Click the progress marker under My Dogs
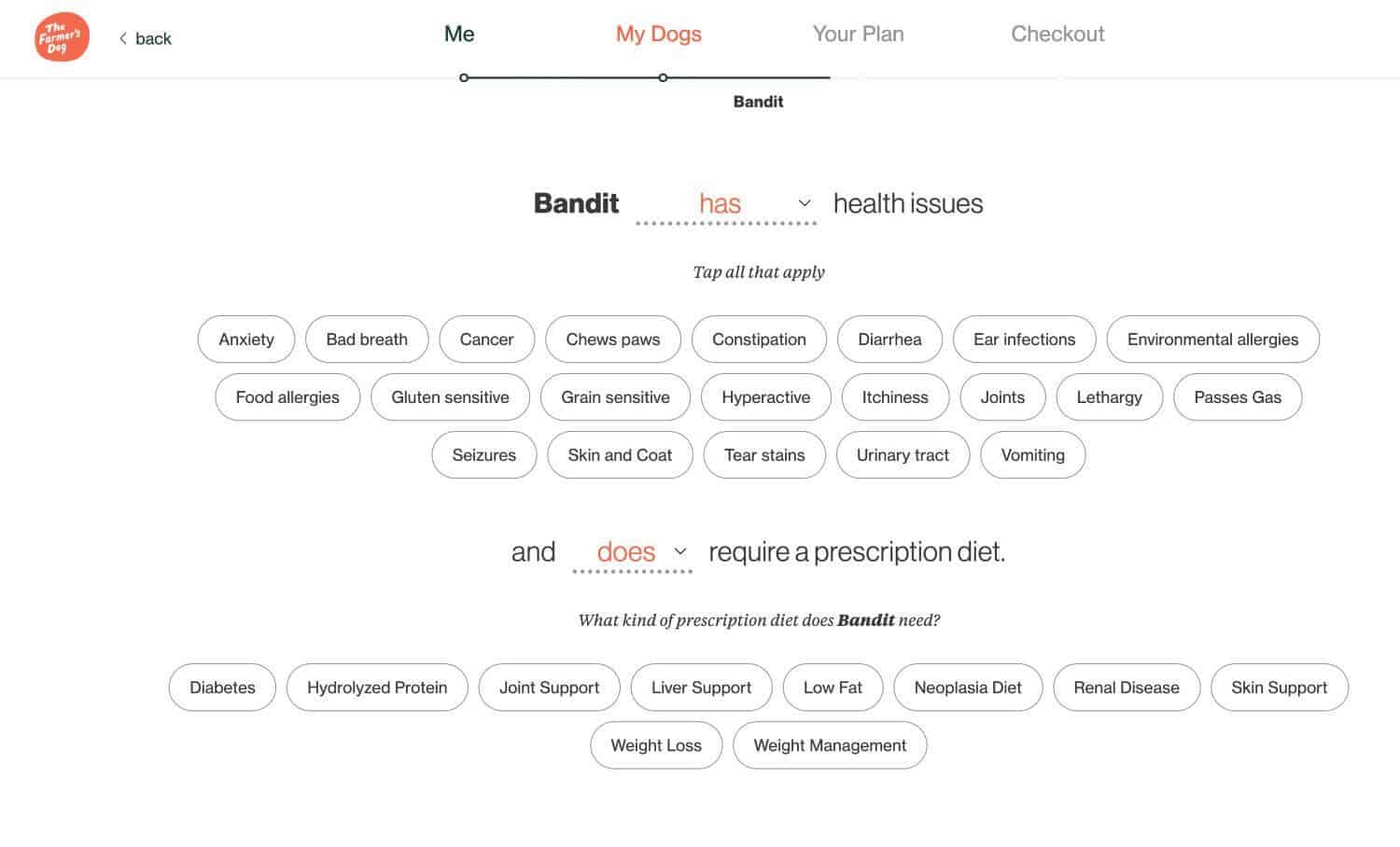Image resolution: width=1400 pixels, height=847 pixels. tap(663, 77)
